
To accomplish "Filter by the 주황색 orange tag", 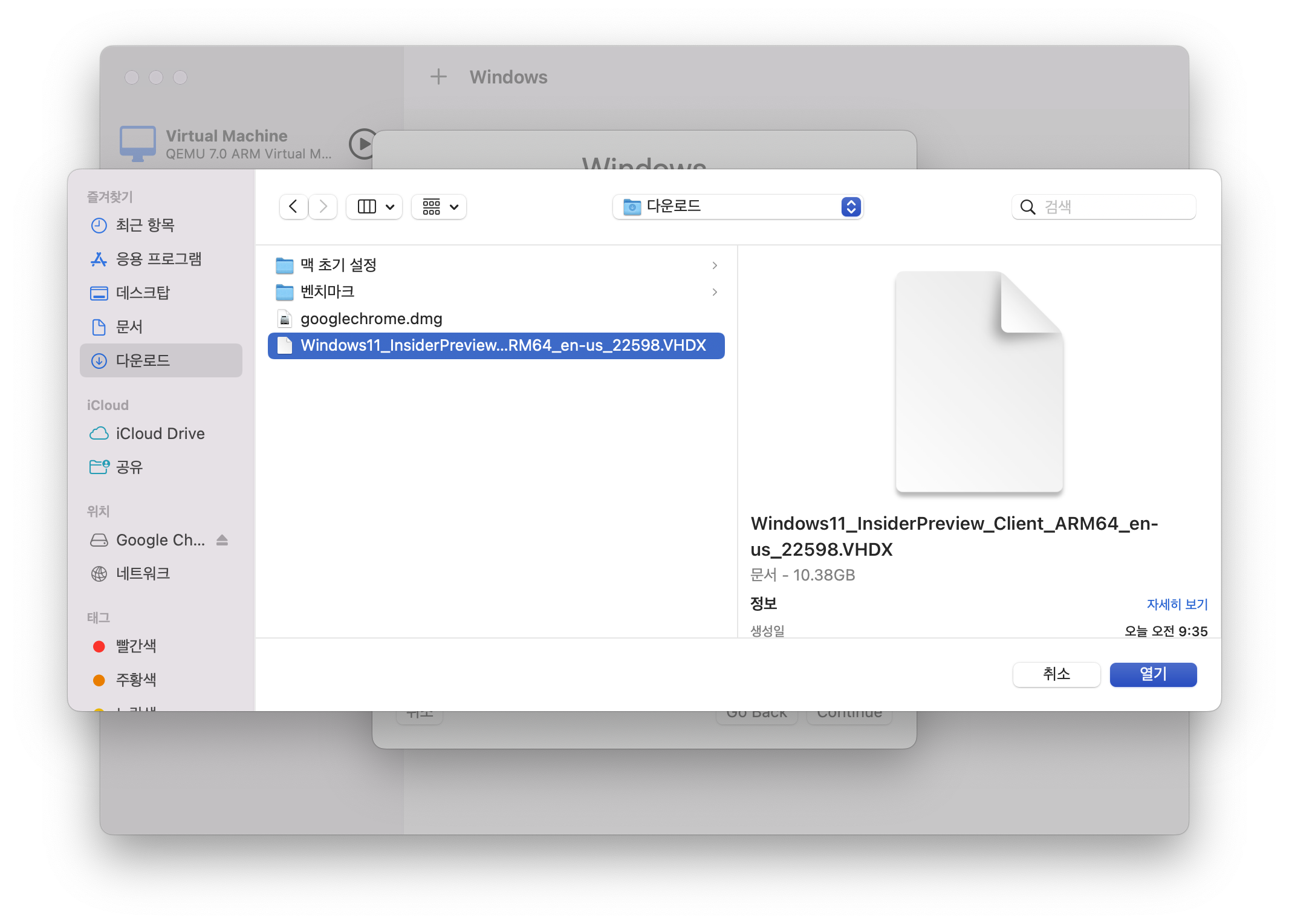I will (x=135, y=680).
